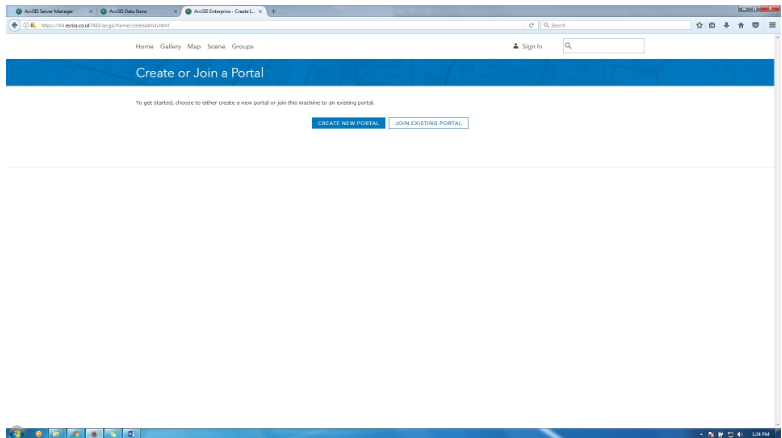Go to browser home page icon
Image resolution: width=782 pixels, height=438 pixels.
pyautogui.click(x=741, y=25)
